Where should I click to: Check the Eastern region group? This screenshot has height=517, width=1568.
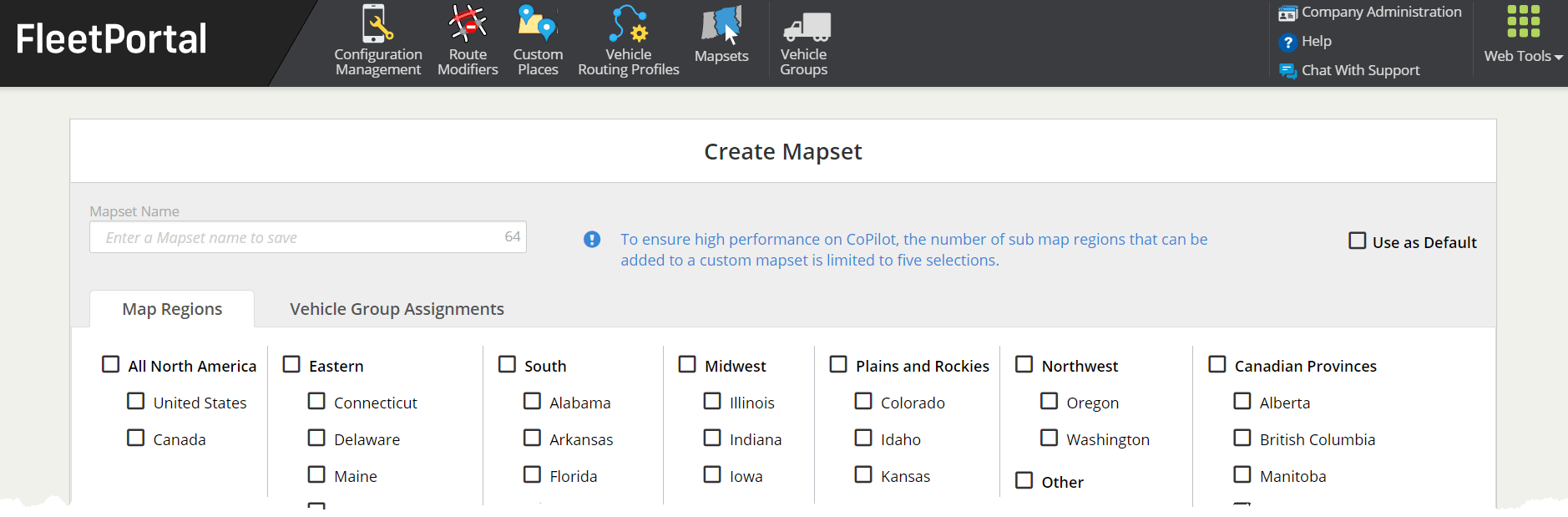[x=291, y=364]
